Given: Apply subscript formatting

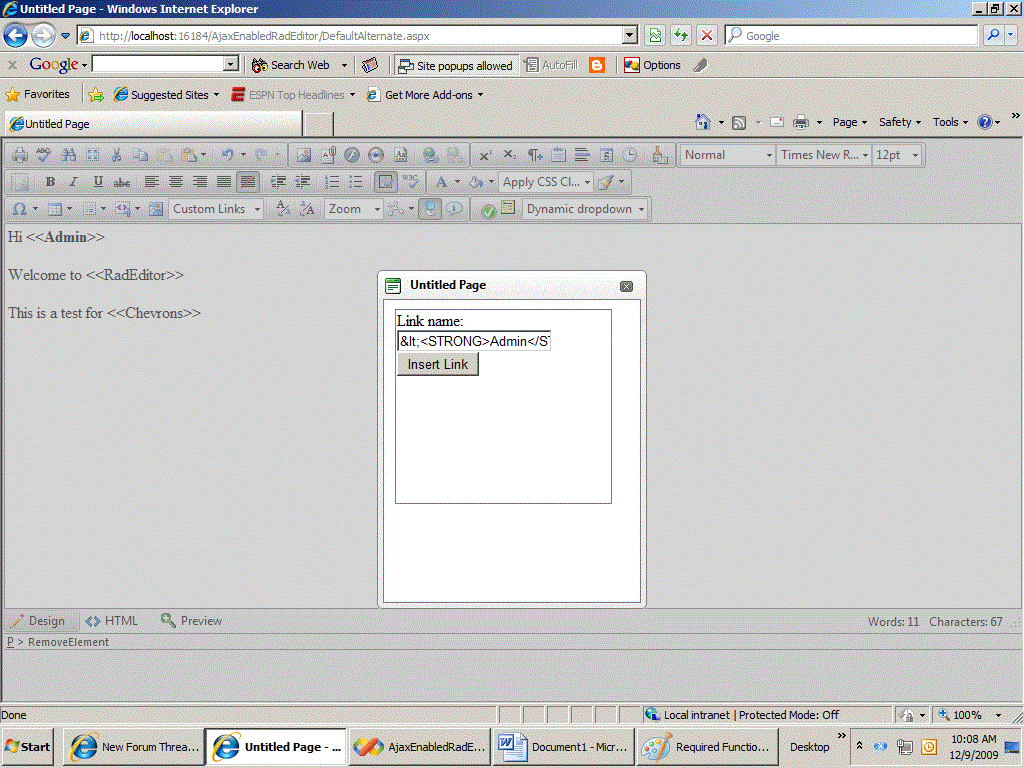Looking at the screenshot, I should tap(509, 155).
